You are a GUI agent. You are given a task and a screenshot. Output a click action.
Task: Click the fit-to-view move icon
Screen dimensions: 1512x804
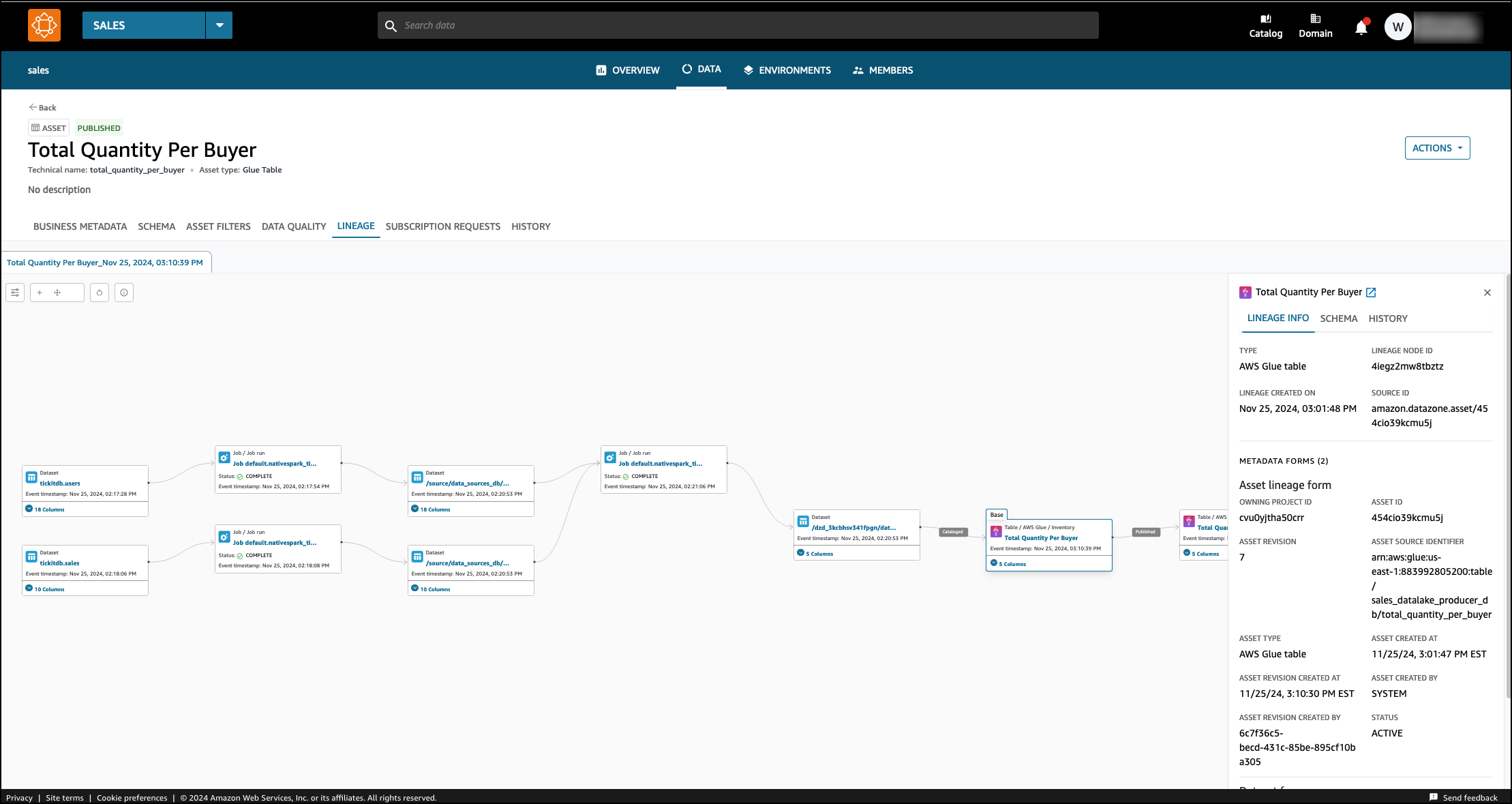[57, 293]
